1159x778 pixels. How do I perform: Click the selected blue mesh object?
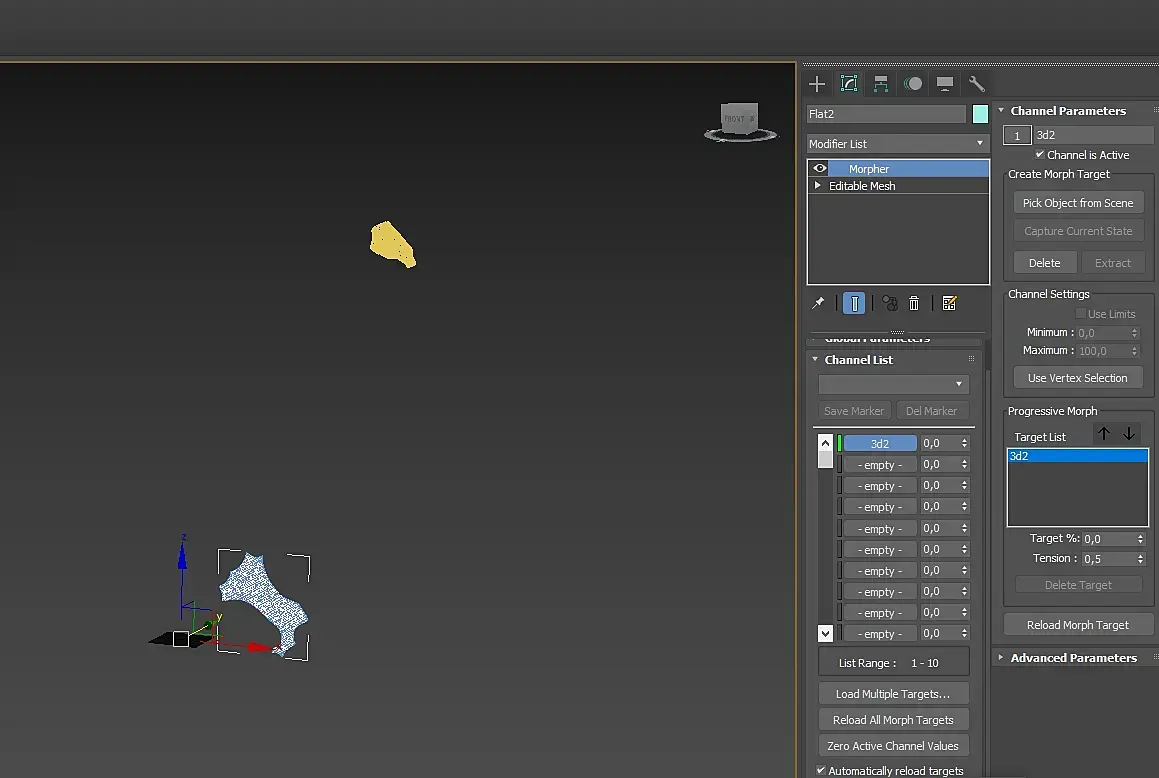point(264,600)
